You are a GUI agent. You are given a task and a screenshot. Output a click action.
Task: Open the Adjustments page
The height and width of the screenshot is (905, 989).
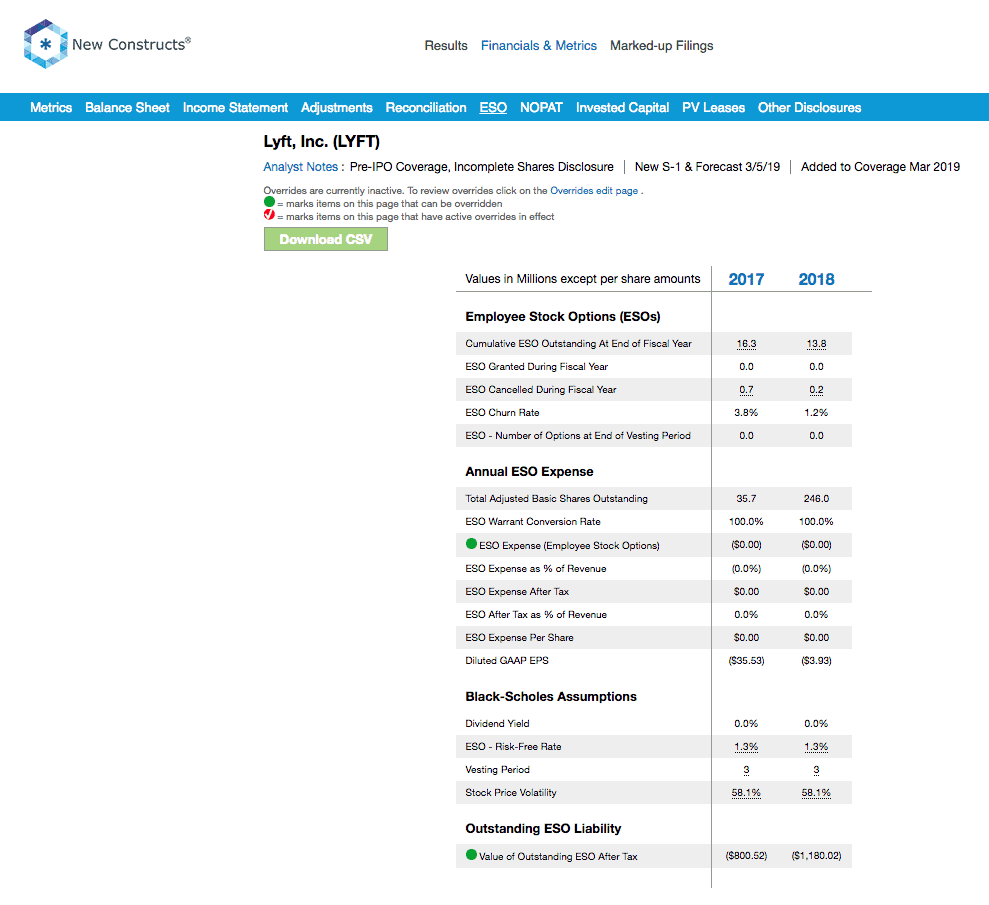pyautogui.click(x=337, y=107)
